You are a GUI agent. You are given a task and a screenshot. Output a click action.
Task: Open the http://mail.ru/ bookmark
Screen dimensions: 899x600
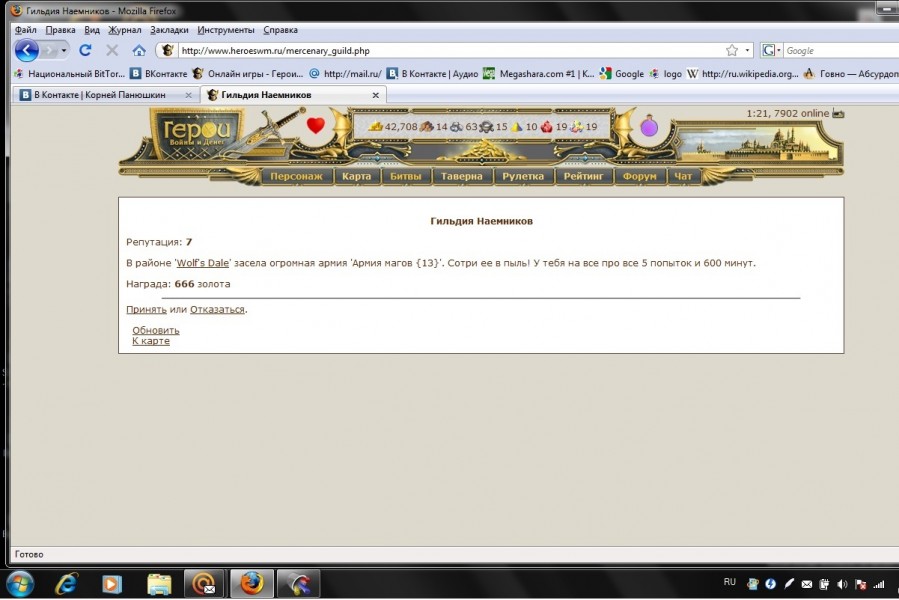345,73
